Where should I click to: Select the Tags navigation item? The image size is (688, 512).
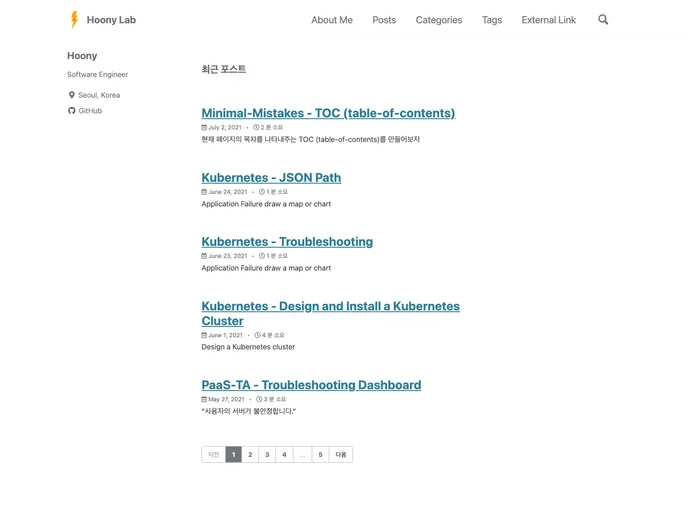pos(492,20)
